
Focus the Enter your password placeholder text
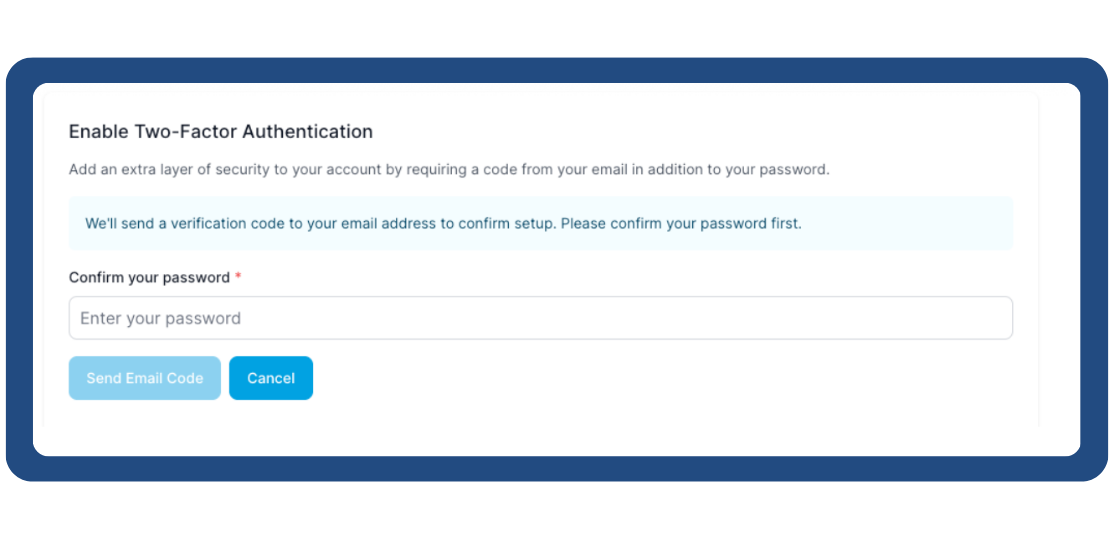[160, 318]
